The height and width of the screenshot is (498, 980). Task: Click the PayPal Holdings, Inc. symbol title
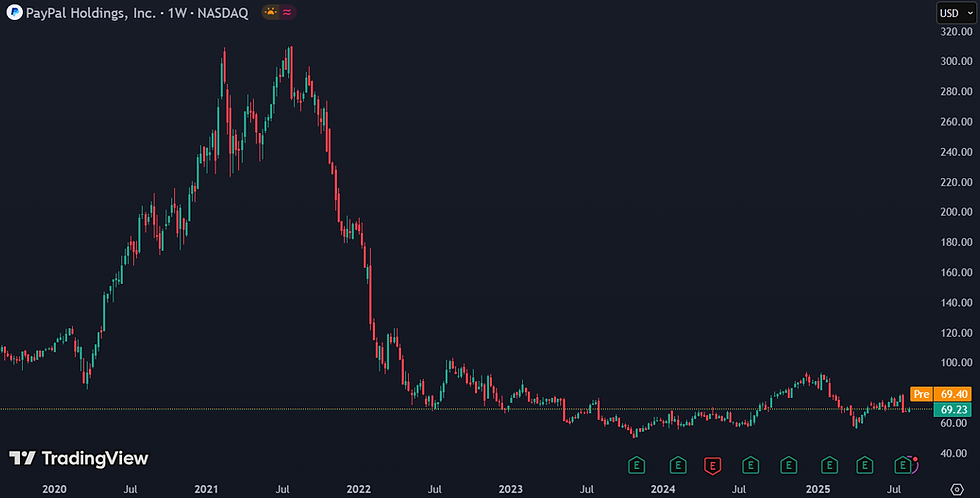[91, 12]
